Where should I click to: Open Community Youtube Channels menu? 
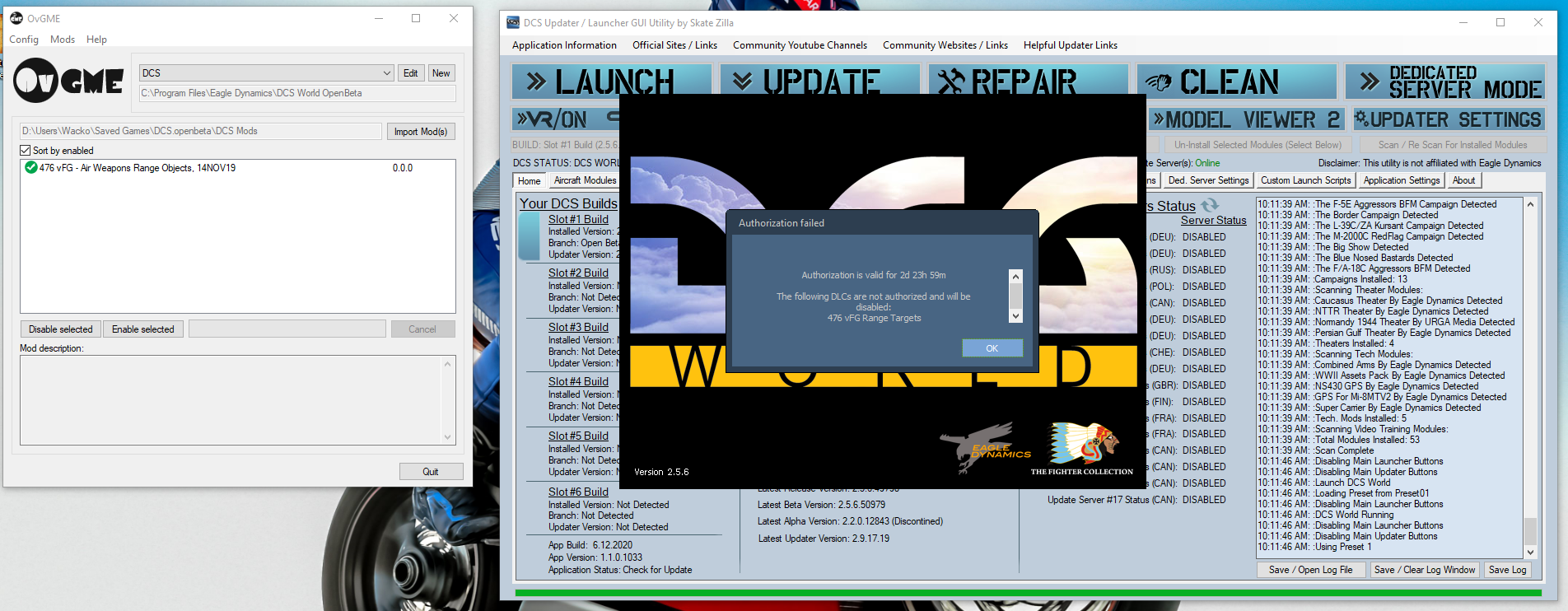[x=800, y=45]
